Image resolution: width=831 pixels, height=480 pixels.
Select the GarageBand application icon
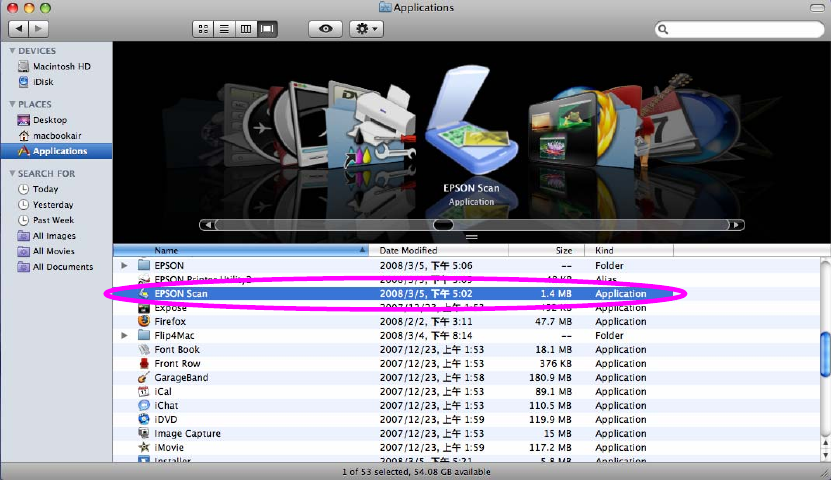coord(144,378)
